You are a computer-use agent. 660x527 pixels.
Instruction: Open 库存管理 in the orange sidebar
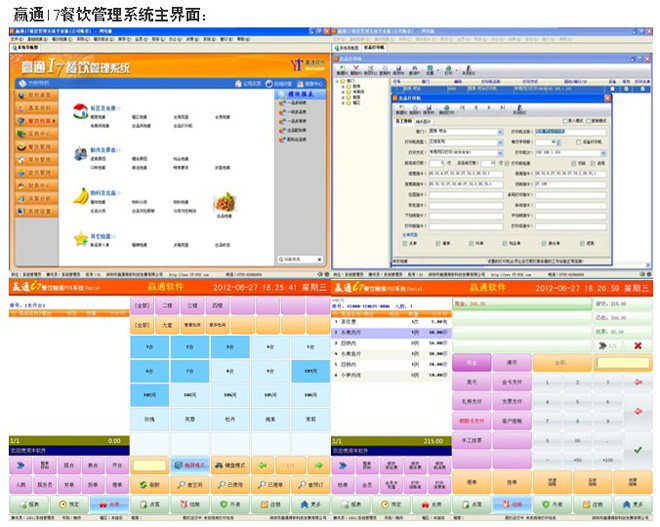tap(37, 160)
